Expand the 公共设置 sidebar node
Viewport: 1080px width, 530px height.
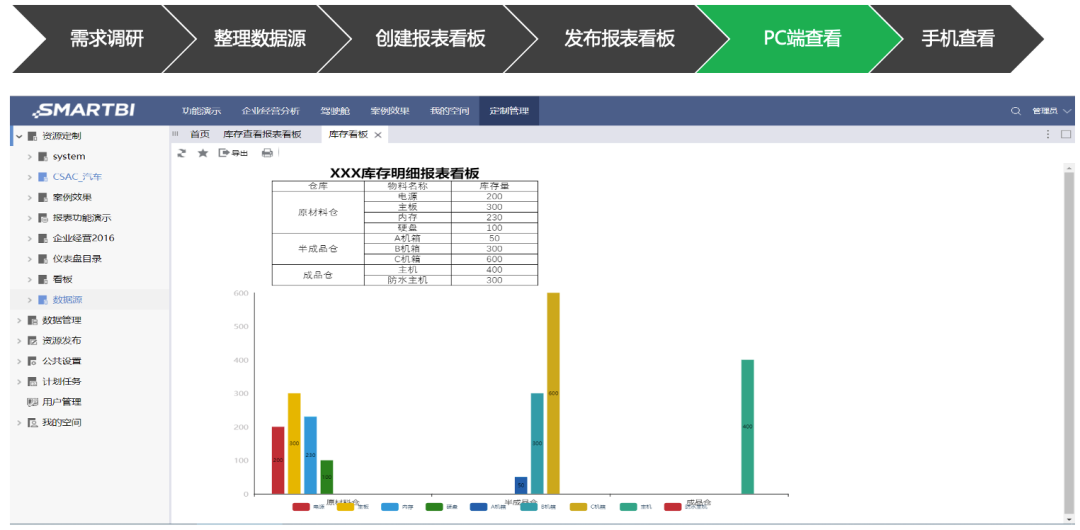click(19, 361)
